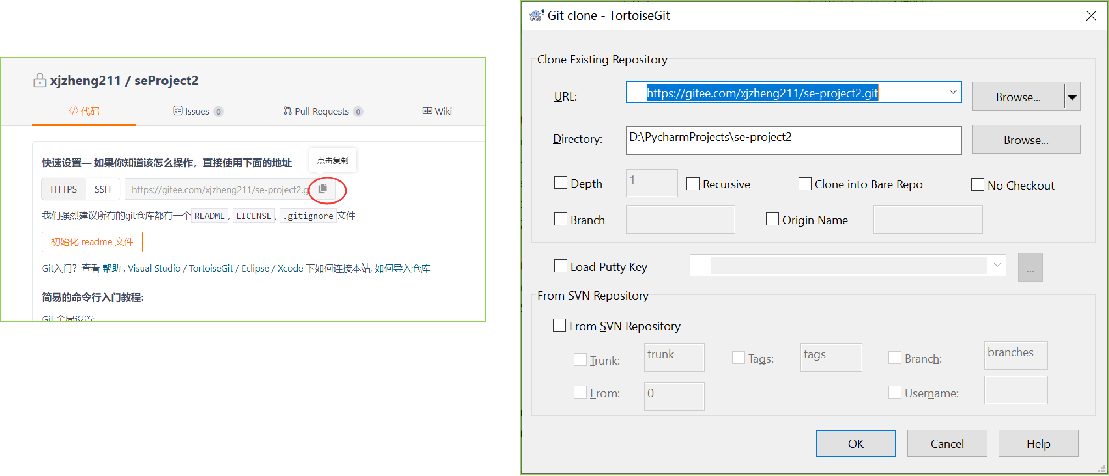Click the URL combo box in Git clone

(793, 93)
